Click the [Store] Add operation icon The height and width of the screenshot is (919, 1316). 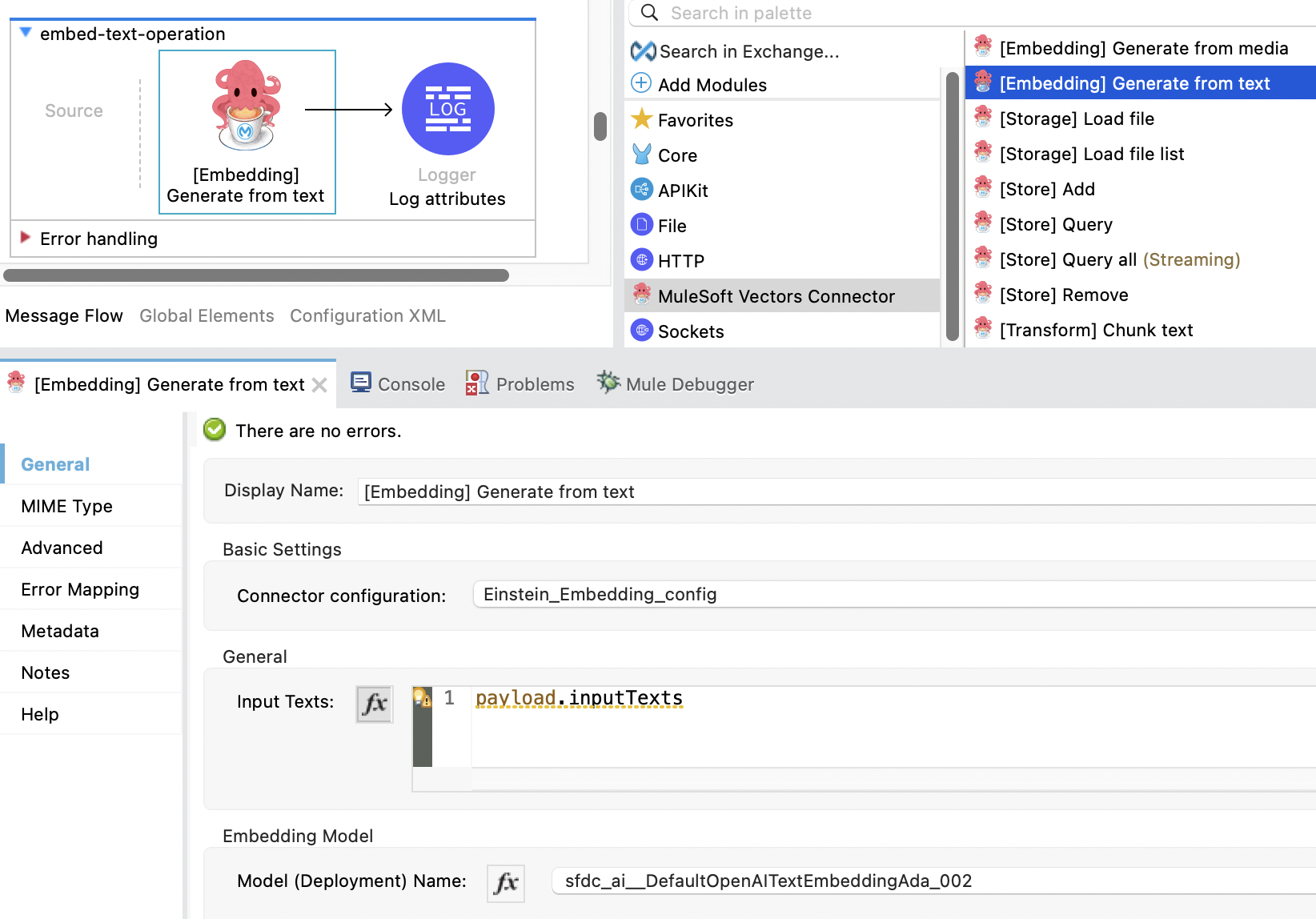tap(983, 188)
